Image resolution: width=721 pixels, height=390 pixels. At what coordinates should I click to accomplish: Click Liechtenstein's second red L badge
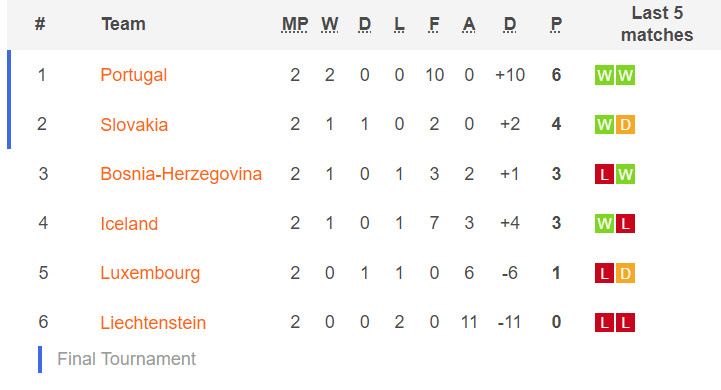point(625,322)
